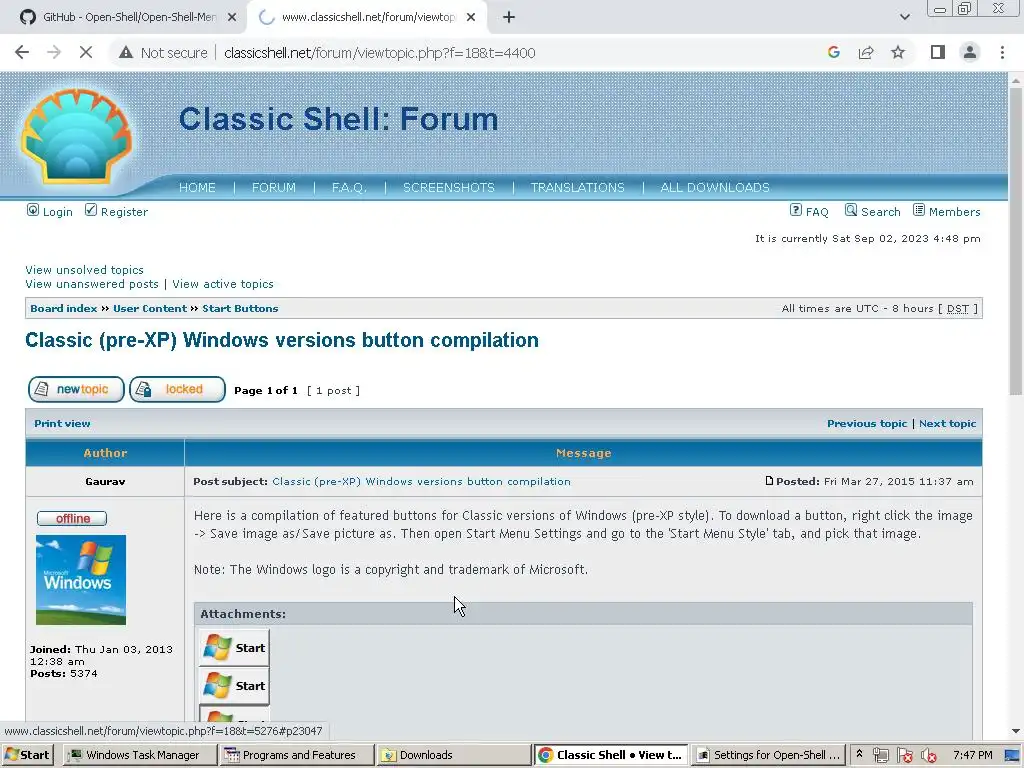Expand hidden system tray icons arrow
1024x768 pixels.
click(859, 754)
